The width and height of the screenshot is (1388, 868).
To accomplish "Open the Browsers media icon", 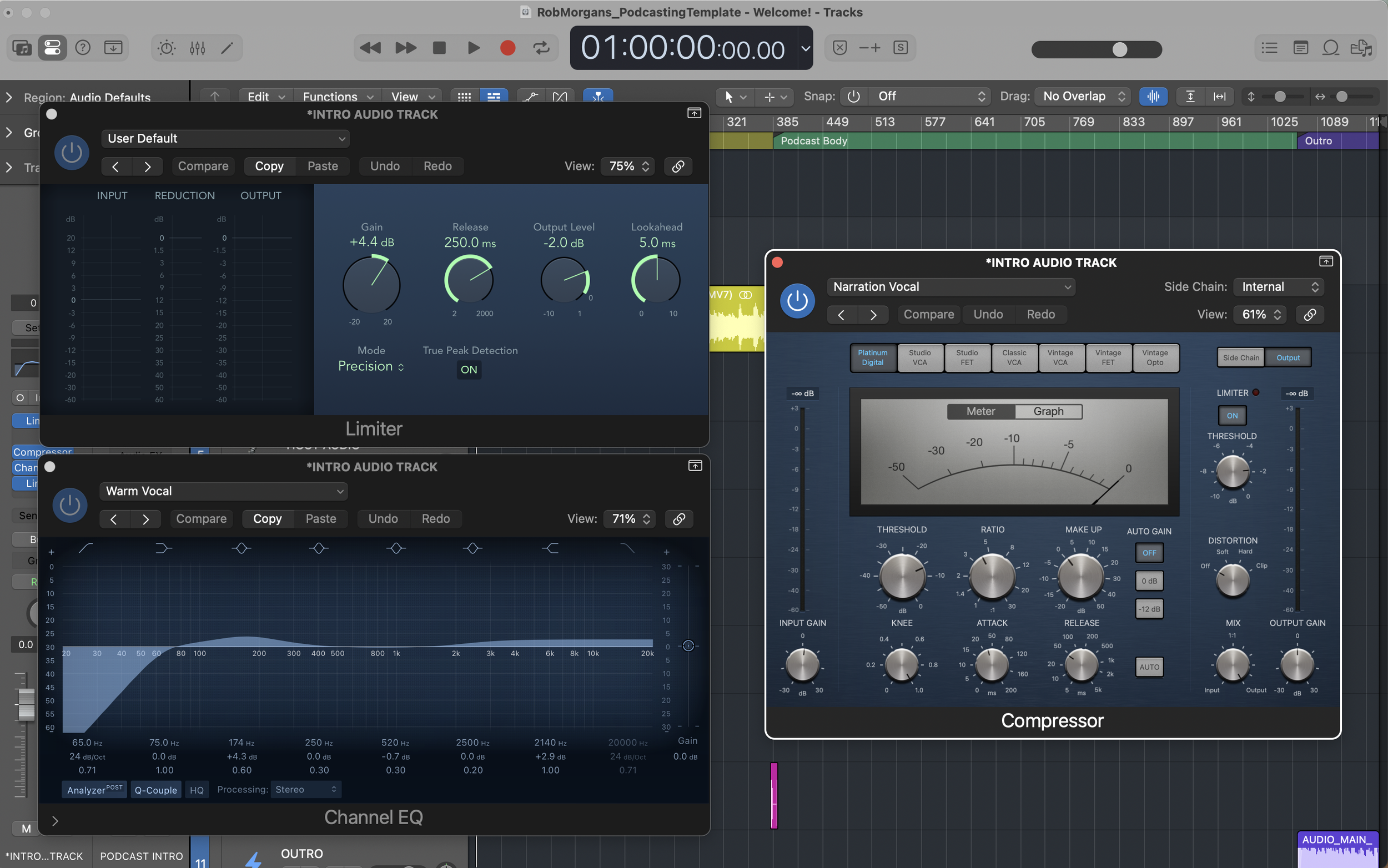I will pyautogui.click(x=1361, y=48).
